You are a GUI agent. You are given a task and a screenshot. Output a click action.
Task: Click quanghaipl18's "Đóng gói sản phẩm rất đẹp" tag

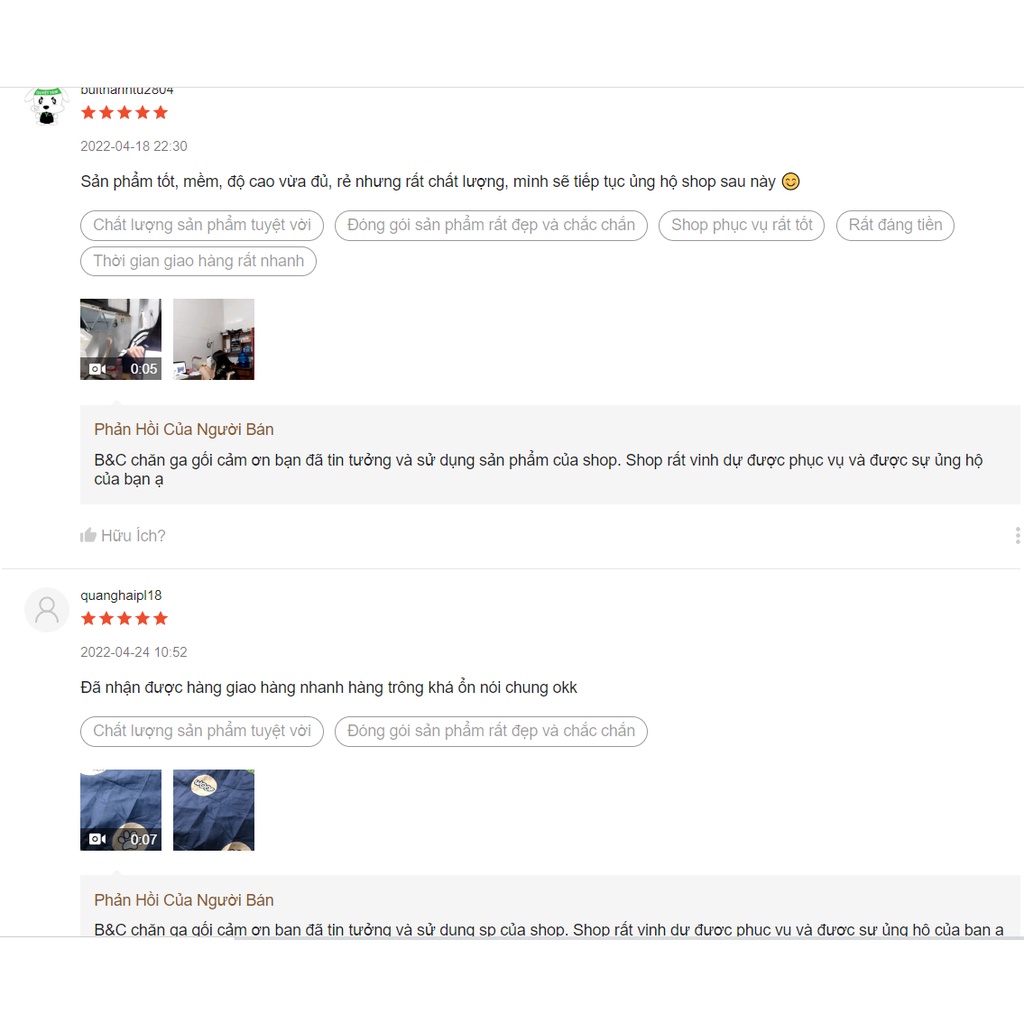tap(491, 731)
